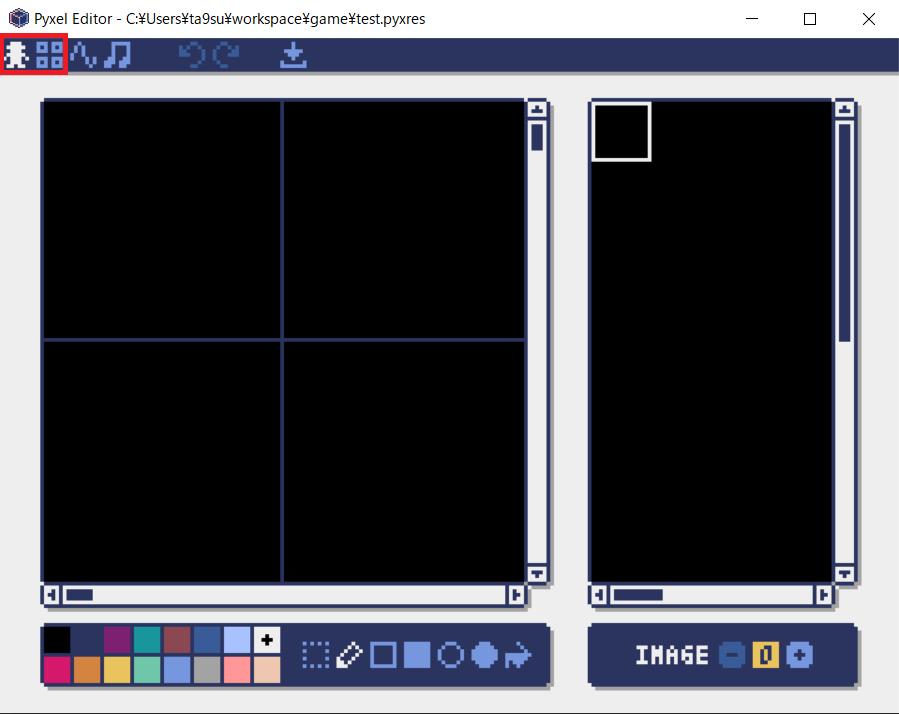This screenshot has height=714, width=899.
Task: Pick the white swatch marked with plus
Action: pyautogui.click(x=267, y=640)
